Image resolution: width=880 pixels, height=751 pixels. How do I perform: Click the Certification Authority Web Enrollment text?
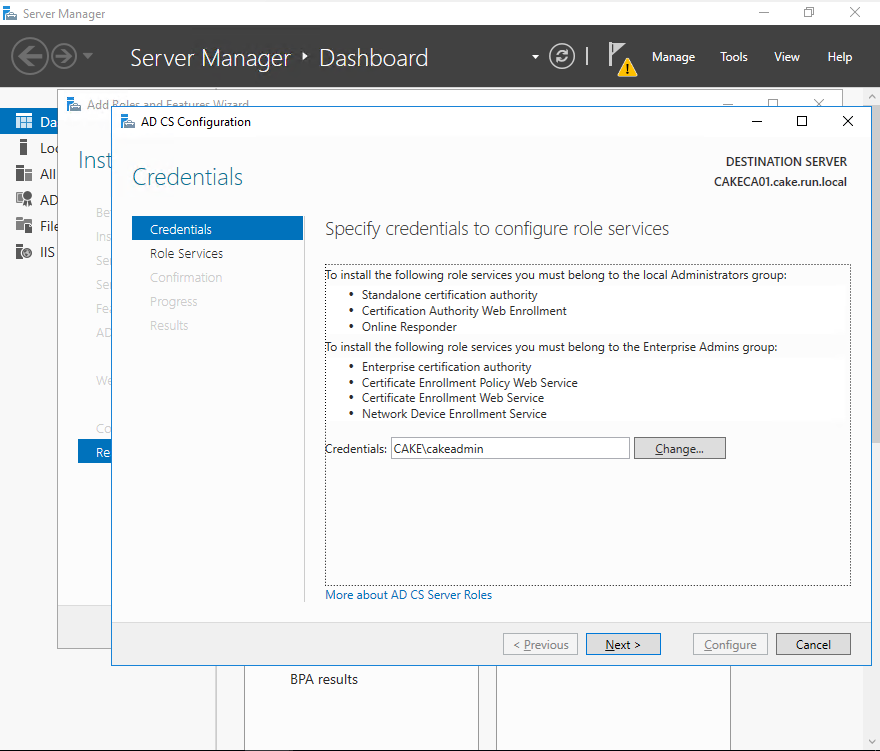[x=464, y=311]
